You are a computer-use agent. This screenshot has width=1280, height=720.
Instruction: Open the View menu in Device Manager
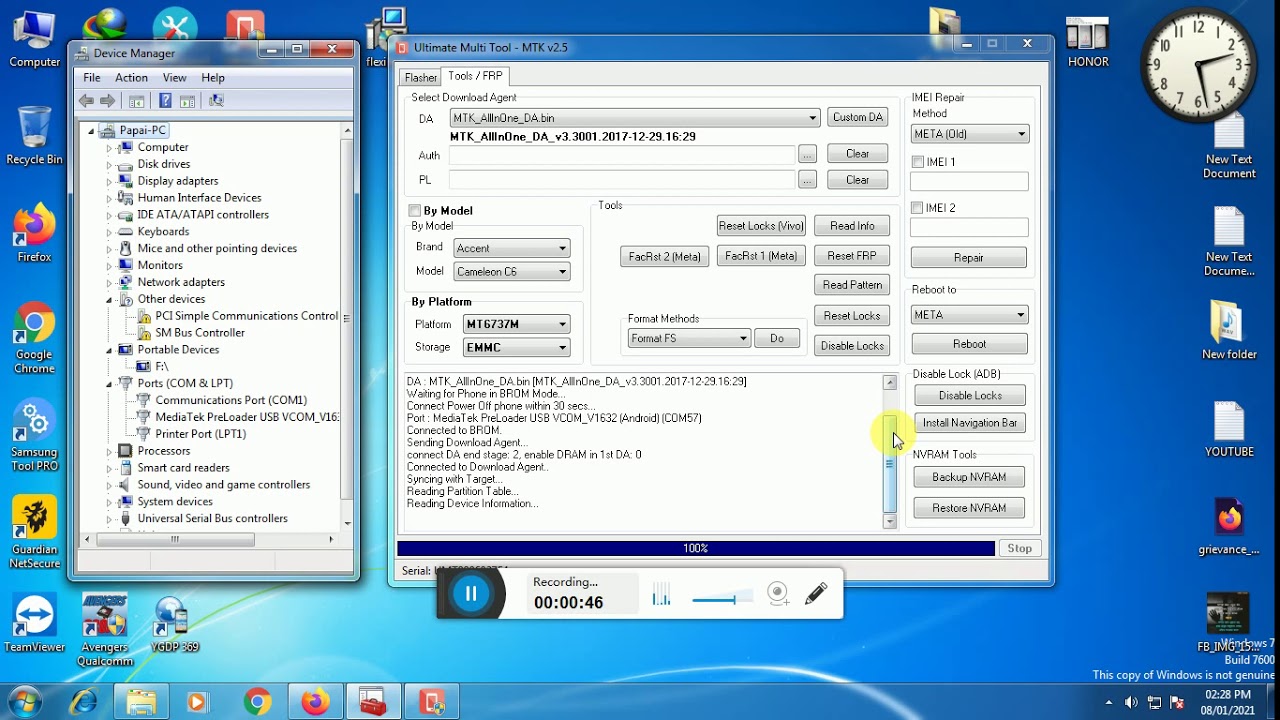click(x=174, y=77)
